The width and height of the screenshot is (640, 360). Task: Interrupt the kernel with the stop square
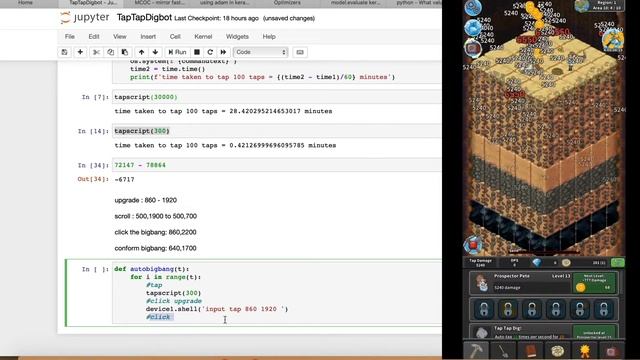[197, 52]
